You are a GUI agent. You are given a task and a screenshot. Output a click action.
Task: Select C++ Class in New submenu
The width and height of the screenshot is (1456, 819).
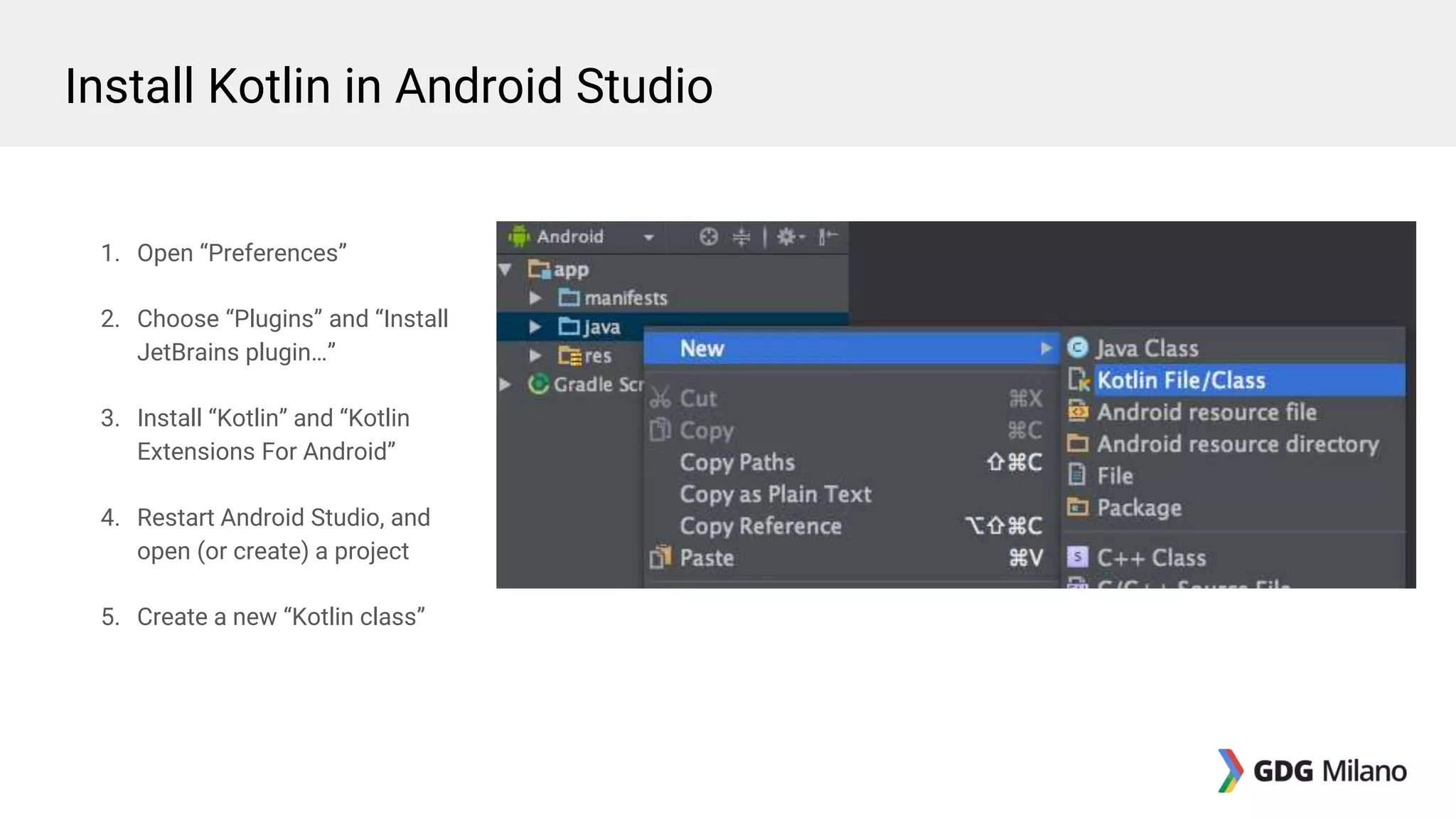pos(1233,557)
